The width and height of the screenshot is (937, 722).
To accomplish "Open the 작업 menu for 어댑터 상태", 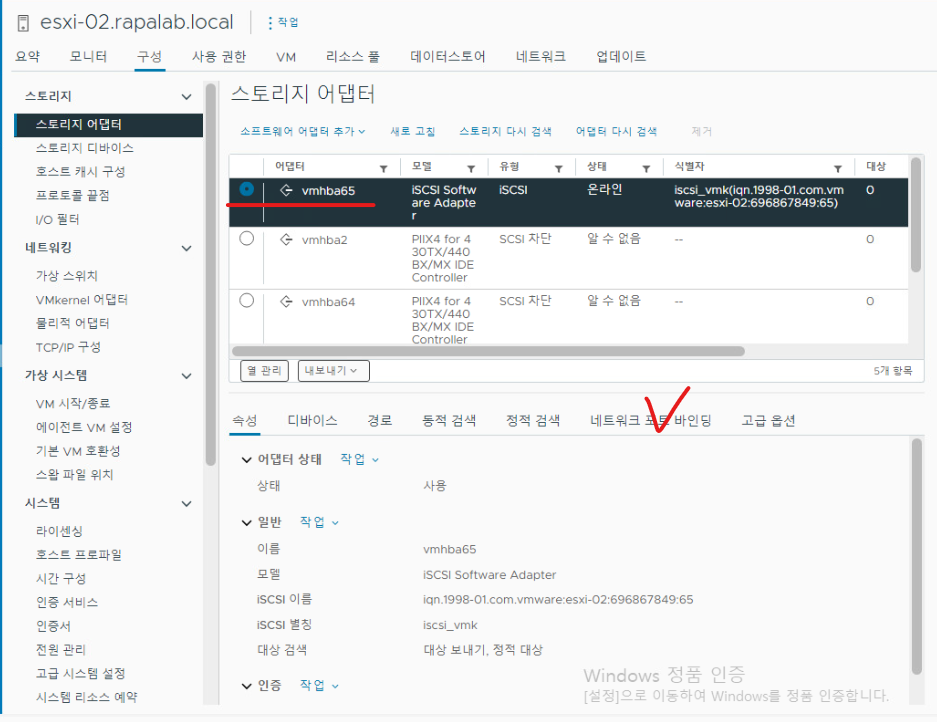I will coord(359,459).
